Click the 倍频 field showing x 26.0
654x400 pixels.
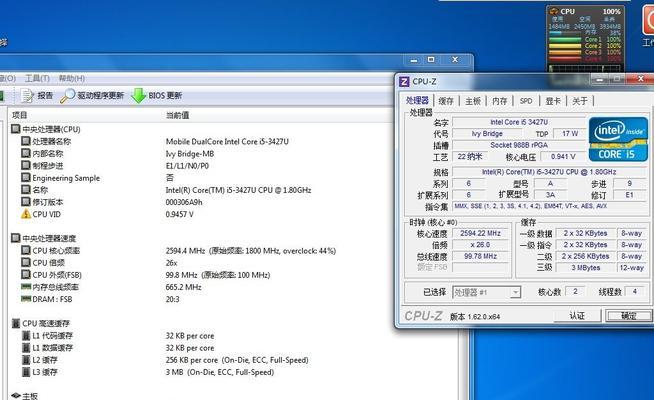pyautogui.click(x=480, y=245)
